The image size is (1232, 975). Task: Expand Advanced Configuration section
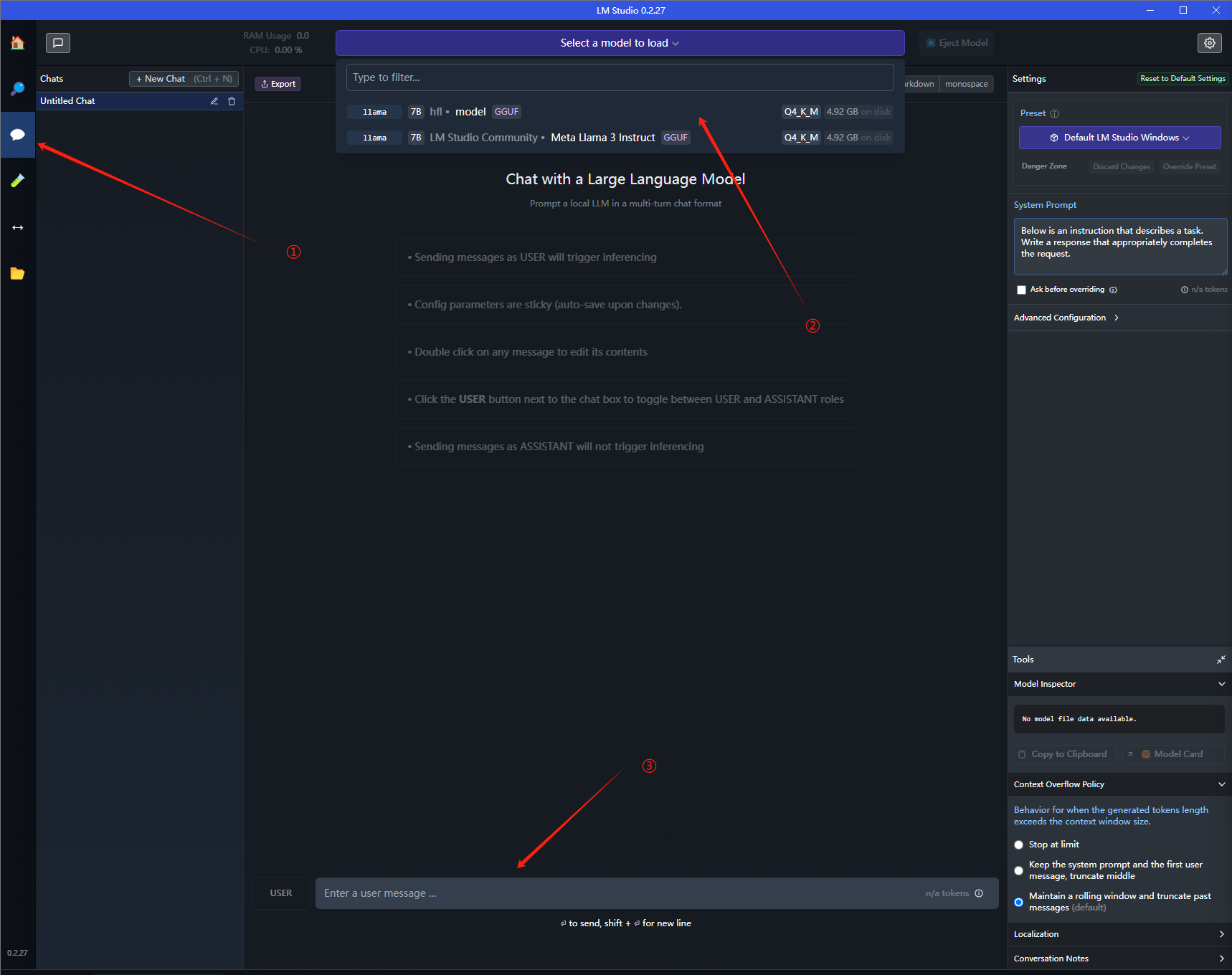point(1066,318)
